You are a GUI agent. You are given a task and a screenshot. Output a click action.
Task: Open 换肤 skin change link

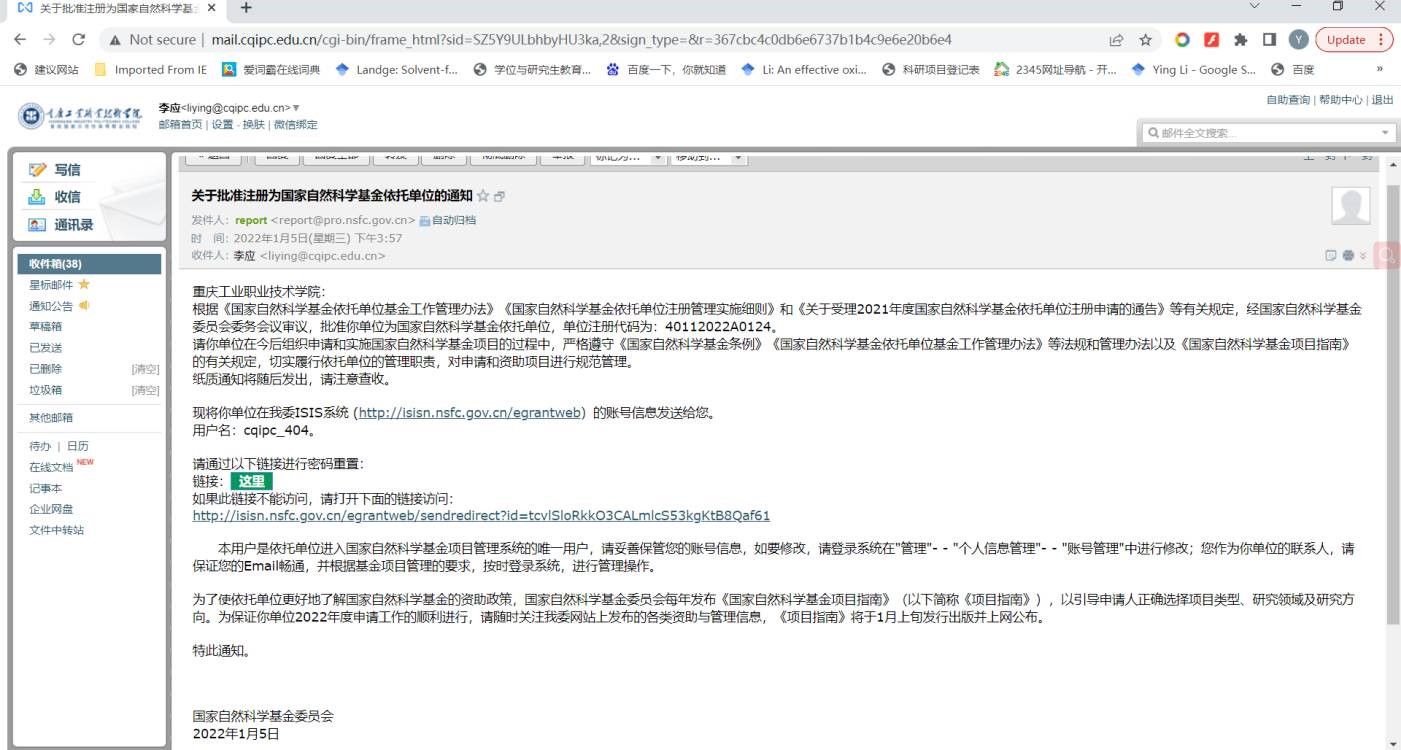[x=253, y=125]
